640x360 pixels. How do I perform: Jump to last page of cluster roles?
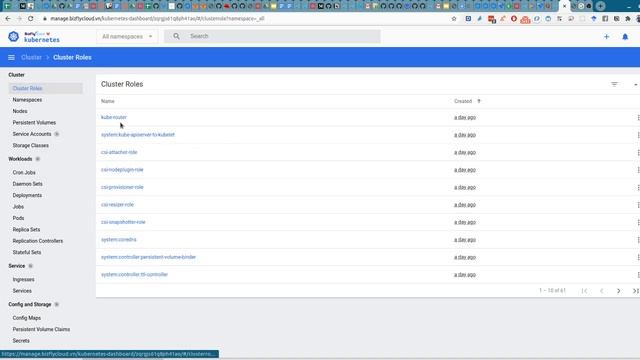coord(636,291)
